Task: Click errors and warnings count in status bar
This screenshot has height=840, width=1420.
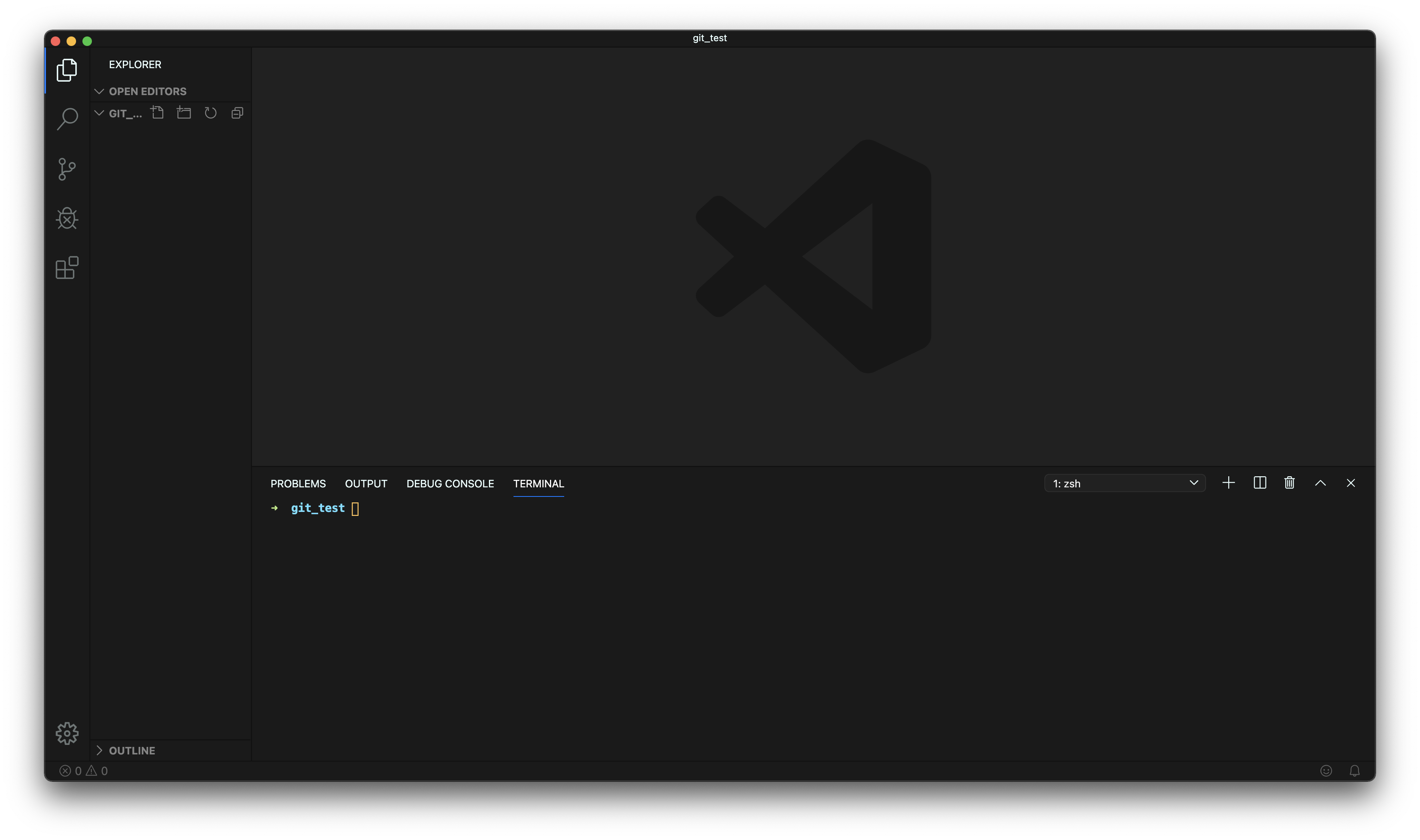Action: click(x=84, y=771)
